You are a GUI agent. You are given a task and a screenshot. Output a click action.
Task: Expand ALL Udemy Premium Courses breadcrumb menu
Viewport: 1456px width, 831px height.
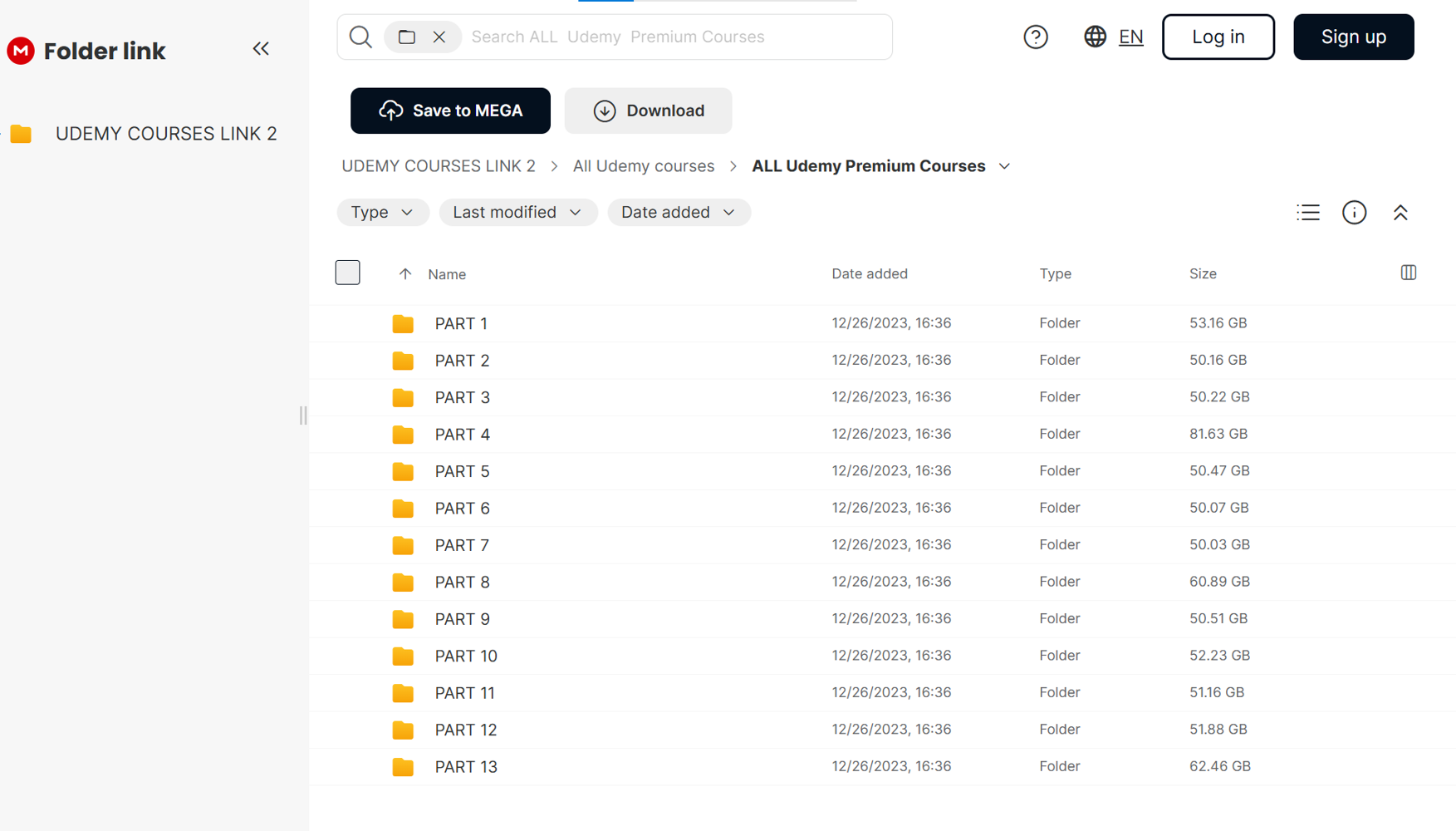pos(1004,166)
